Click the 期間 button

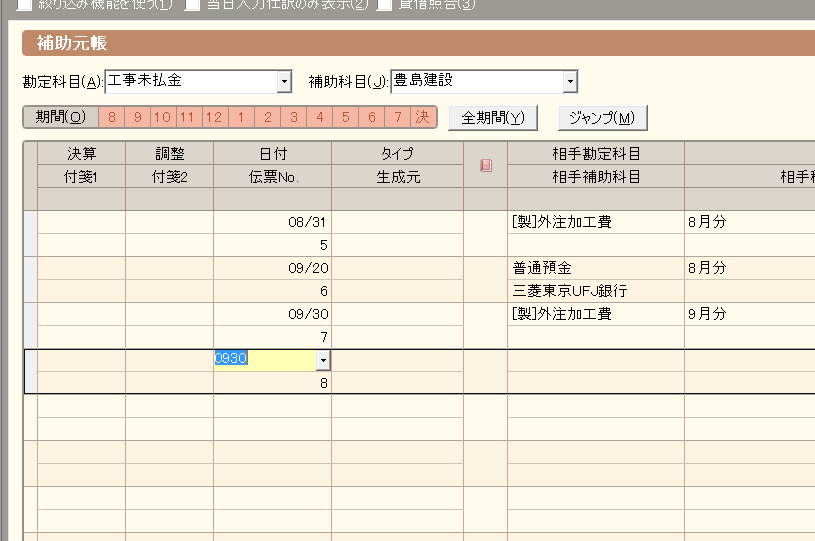60,118
